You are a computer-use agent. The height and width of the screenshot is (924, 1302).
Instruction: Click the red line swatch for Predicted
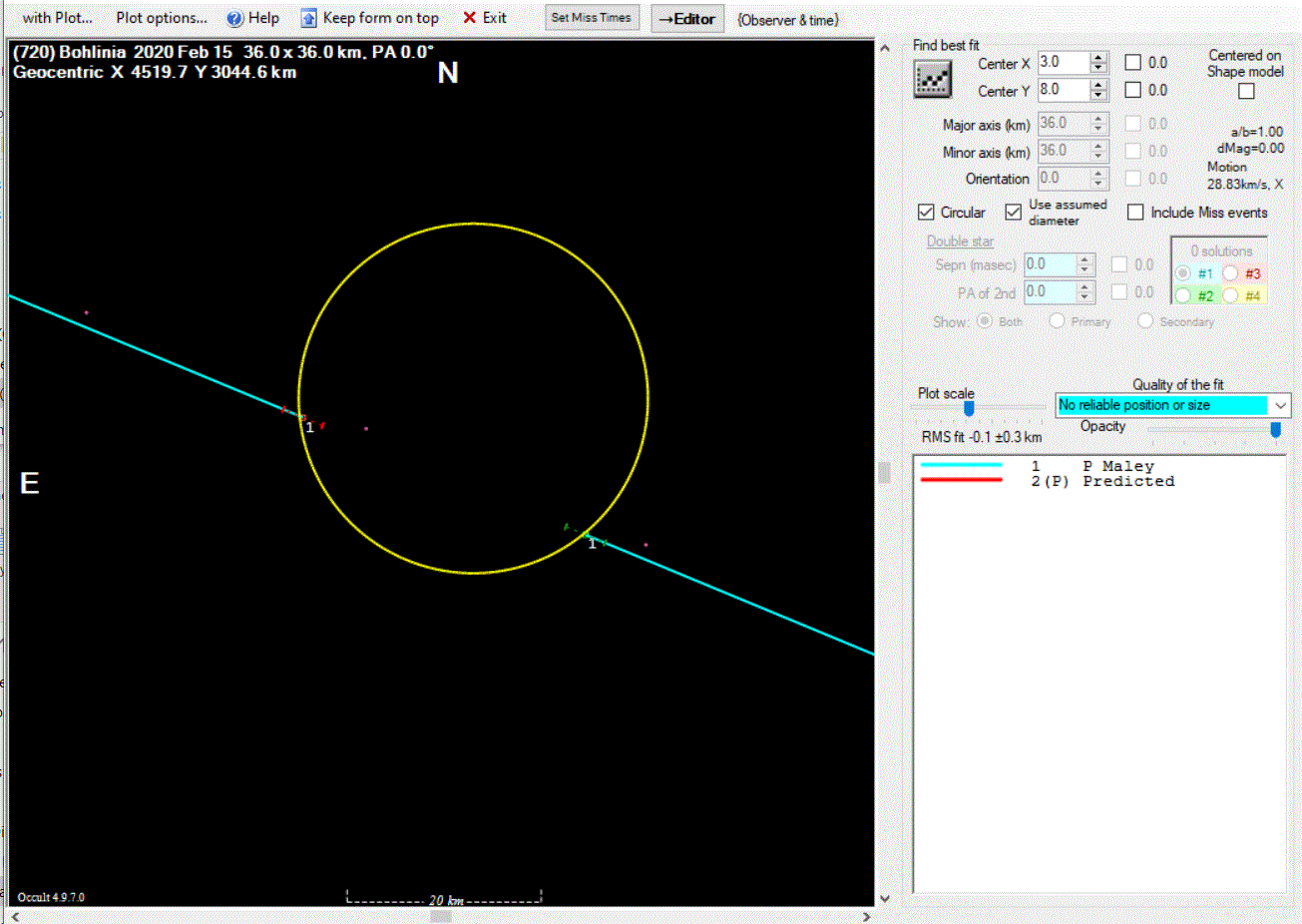pos(961,481)
